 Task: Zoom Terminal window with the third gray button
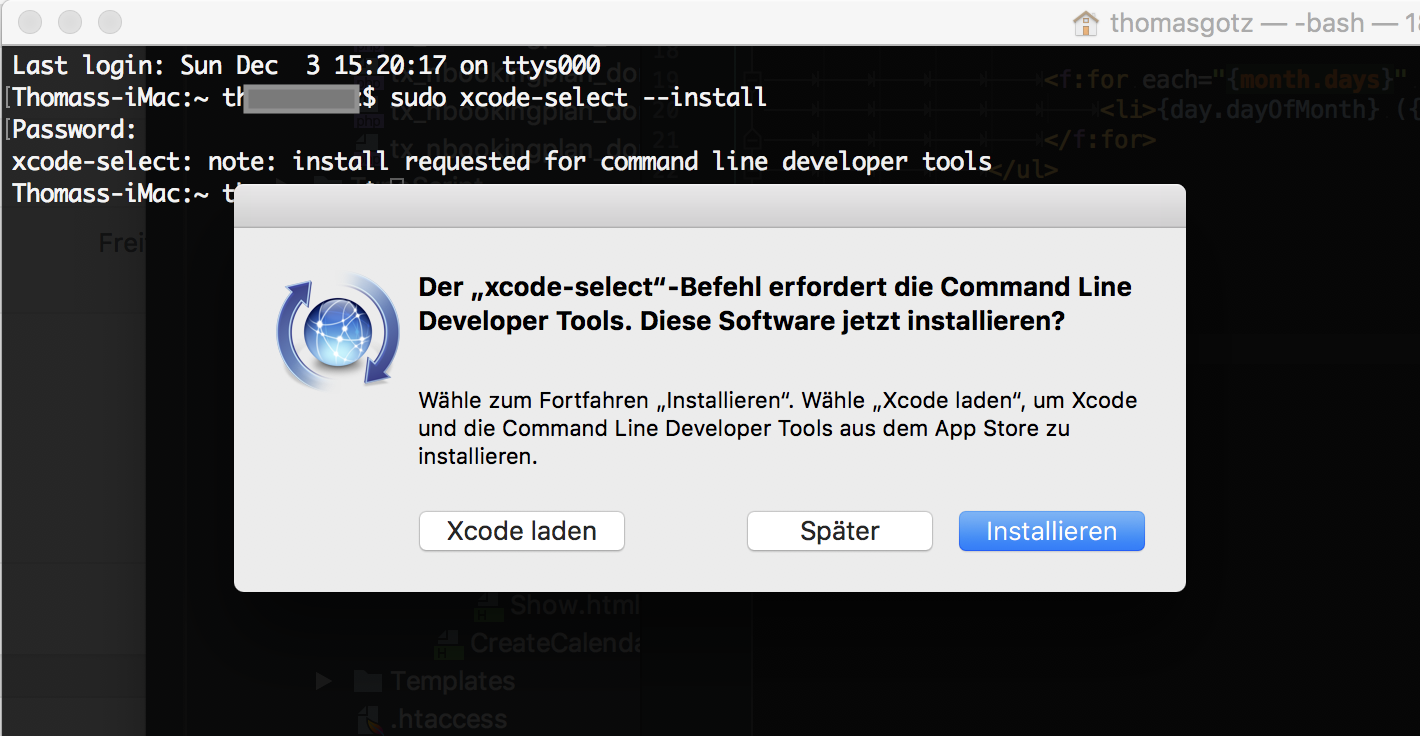[x=109, y=22]
